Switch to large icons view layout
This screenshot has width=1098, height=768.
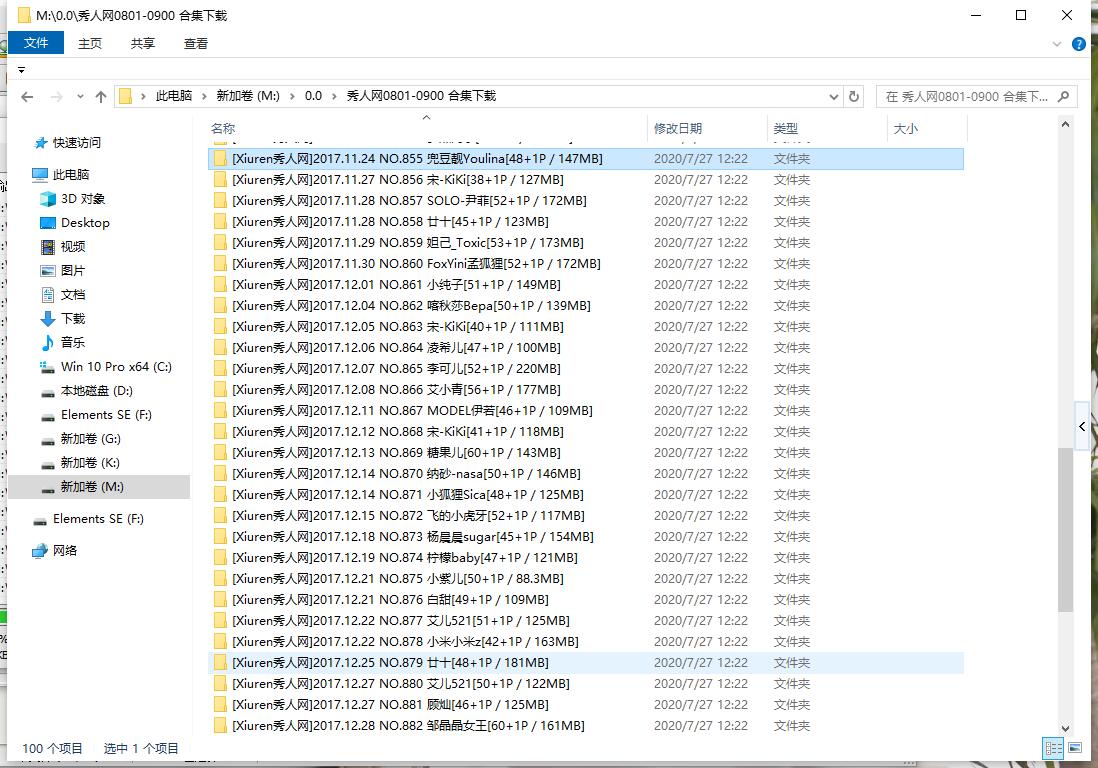pos(1074,748)
